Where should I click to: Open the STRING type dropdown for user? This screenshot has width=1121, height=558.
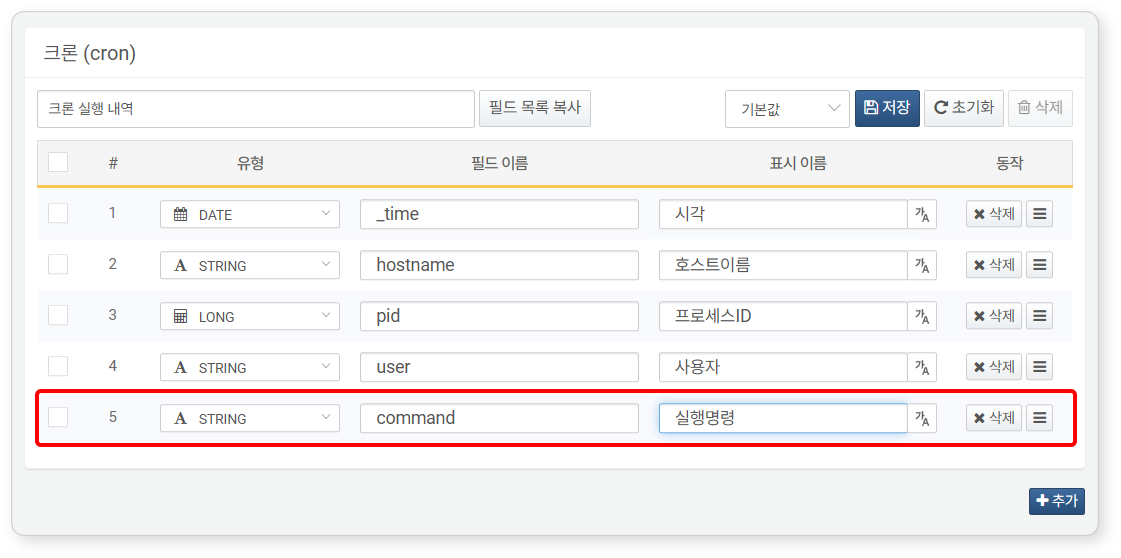[250, 368]
